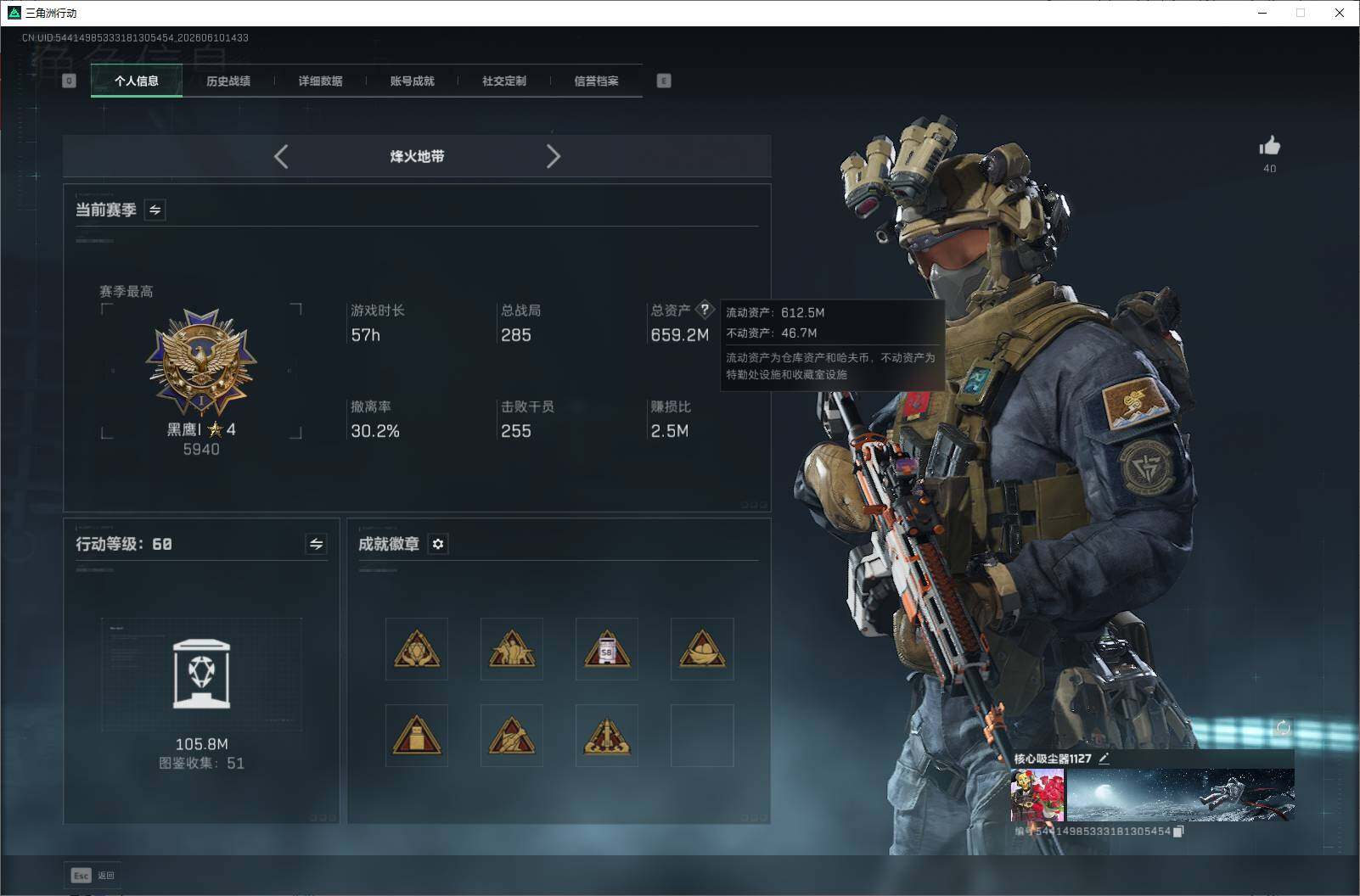1360x896 pixels.
Task: Click the like count 40
Action: click(1270, 168)
